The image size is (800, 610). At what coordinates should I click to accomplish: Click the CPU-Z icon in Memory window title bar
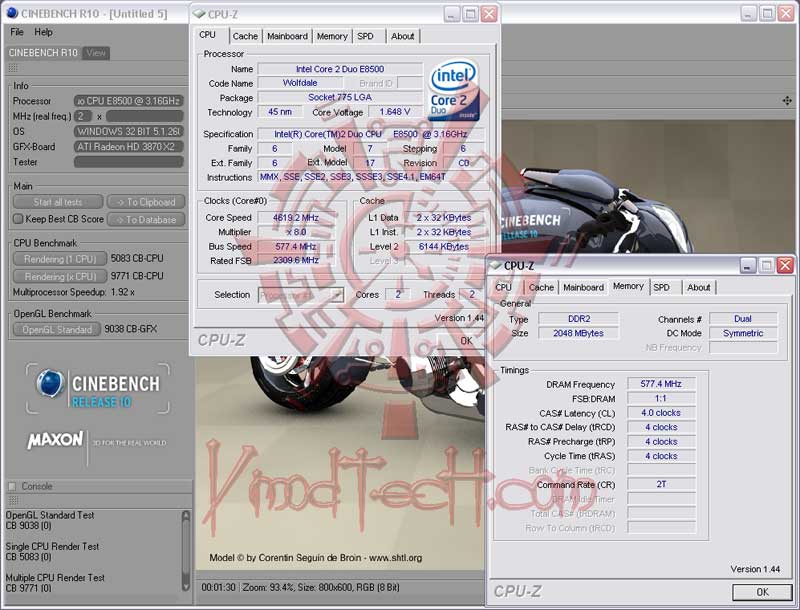point(495,266)
